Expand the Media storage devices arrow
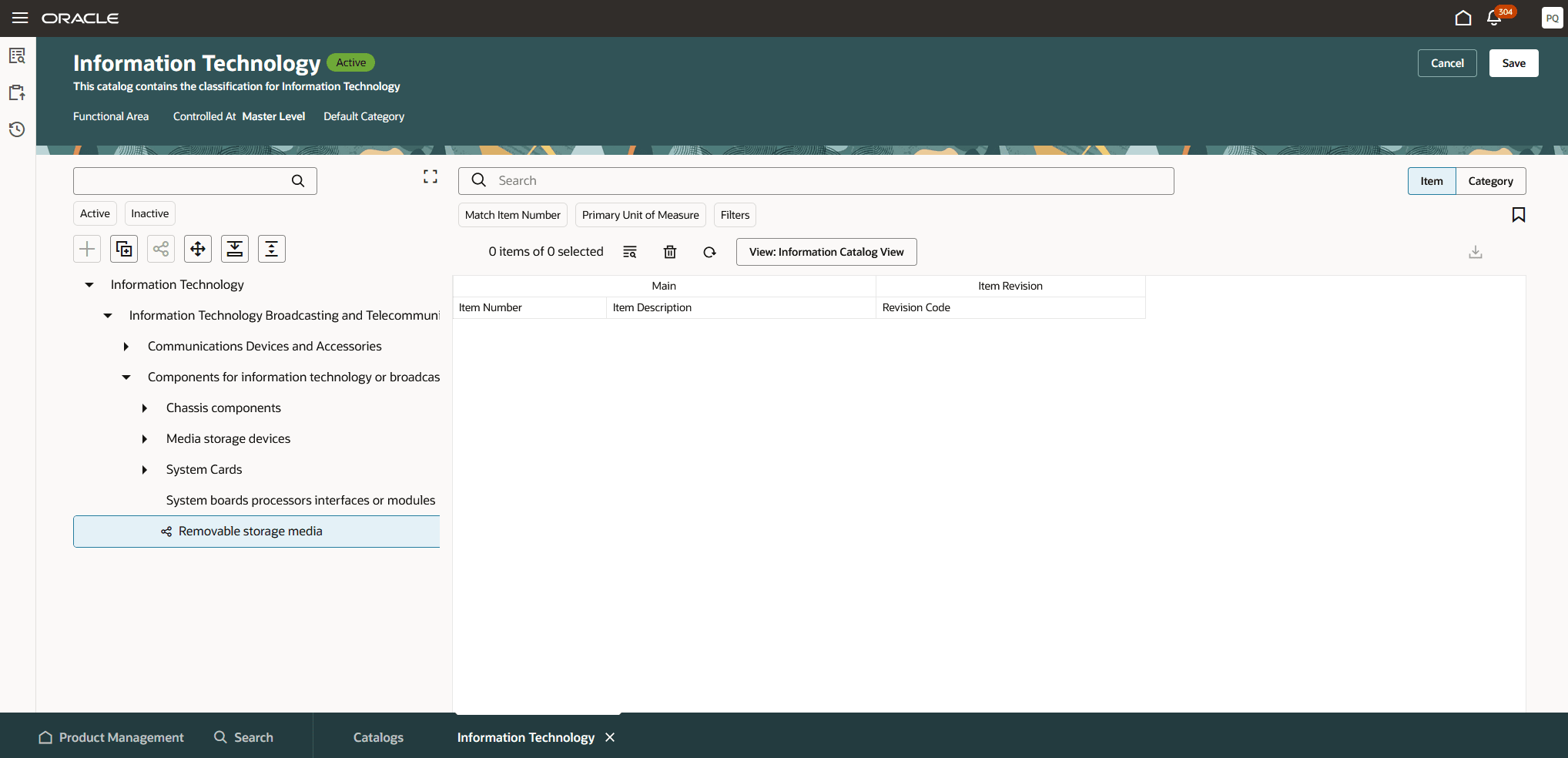 click(x=145, y=439)
